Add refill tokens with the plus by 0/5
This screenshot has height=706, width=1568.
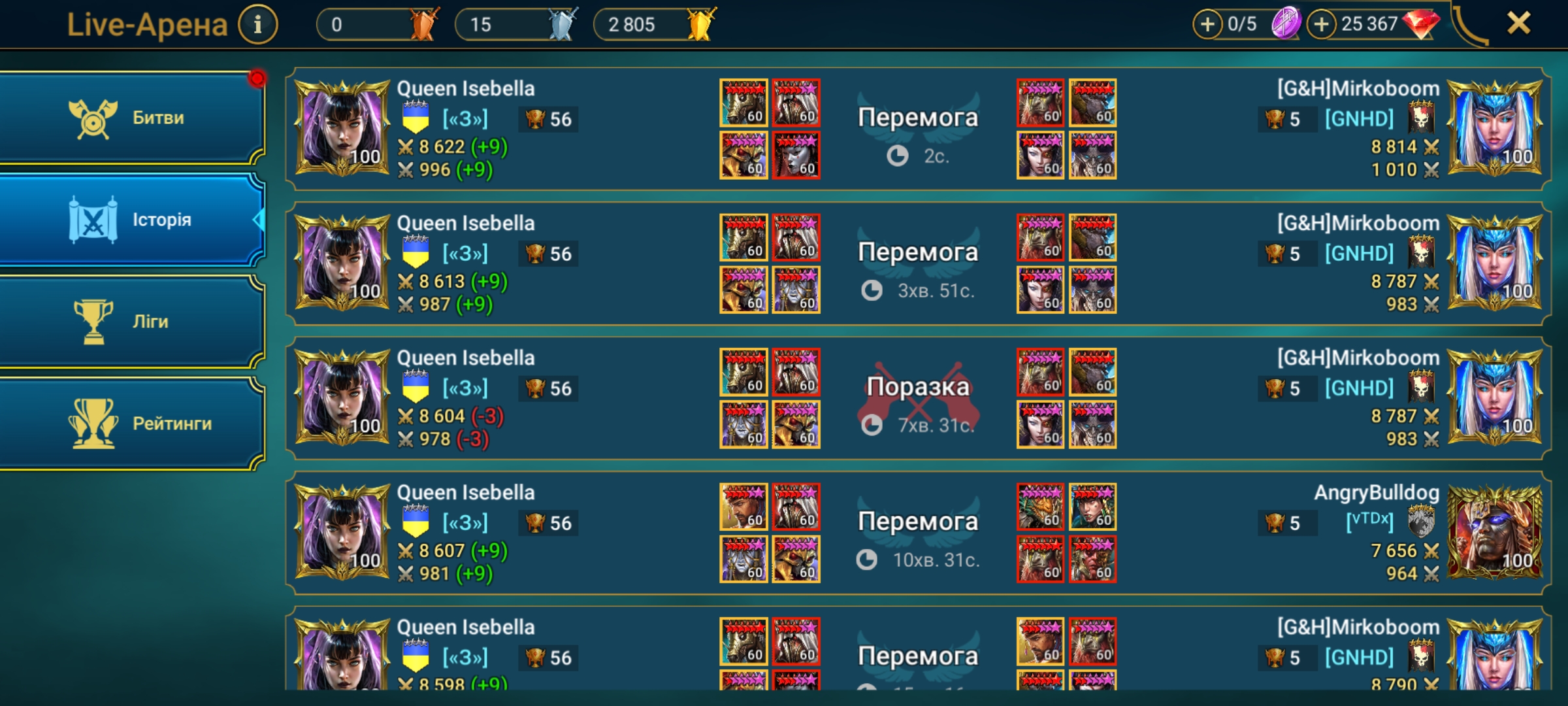point(1207,25)
